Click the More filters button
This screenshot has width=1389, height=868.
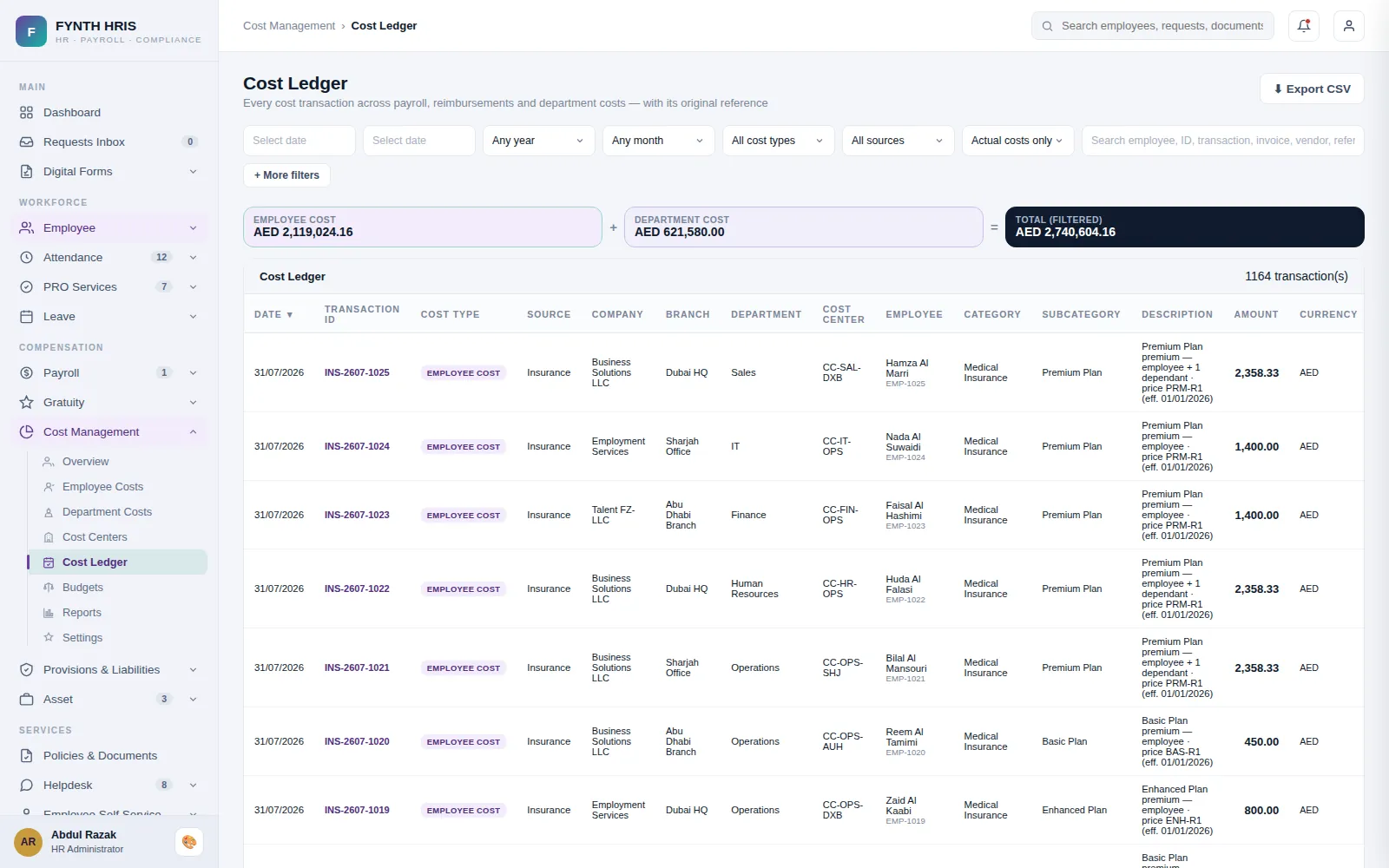(x=286, y=175)
